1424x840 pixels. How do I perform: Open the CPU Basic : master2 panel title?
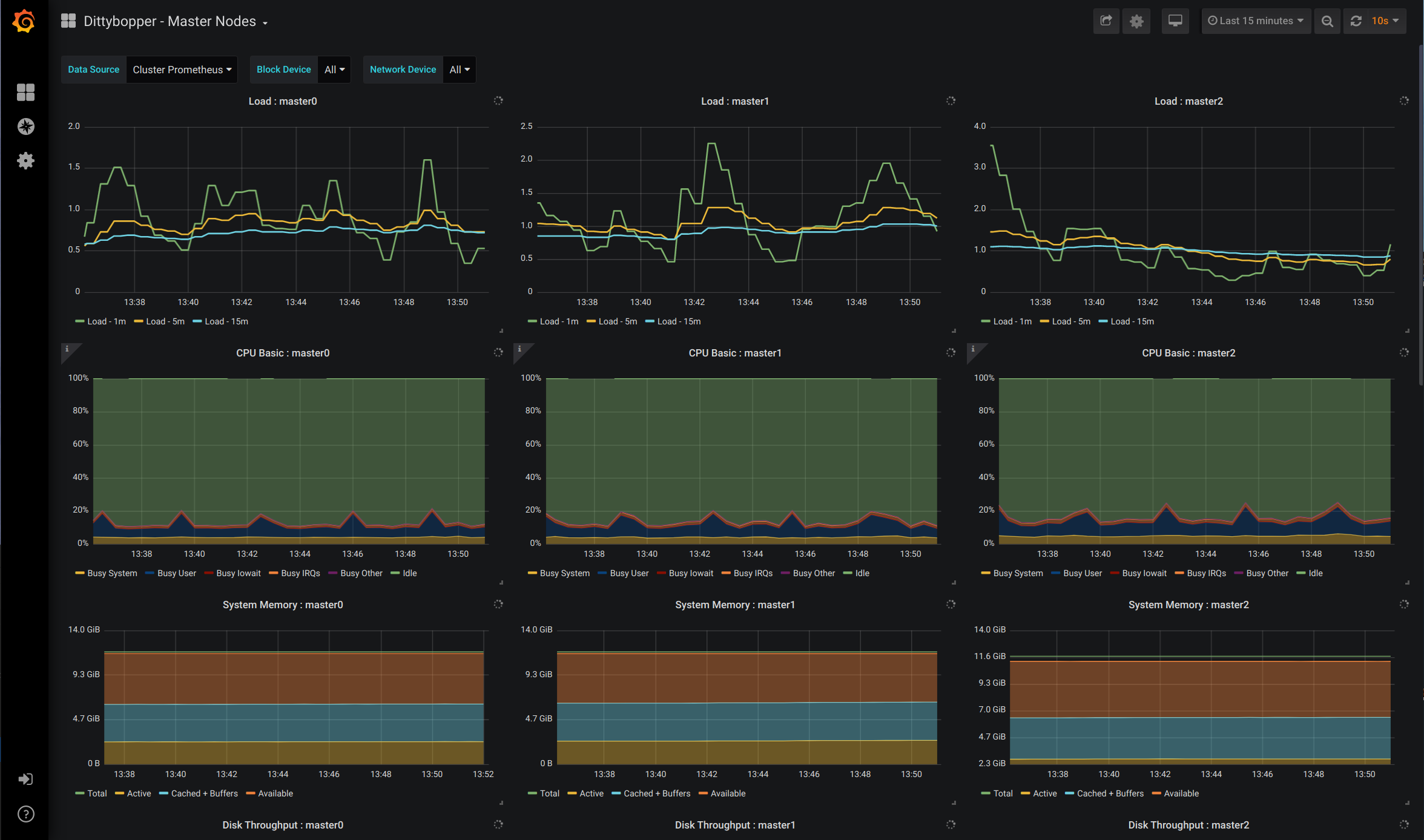point(1188,353)
